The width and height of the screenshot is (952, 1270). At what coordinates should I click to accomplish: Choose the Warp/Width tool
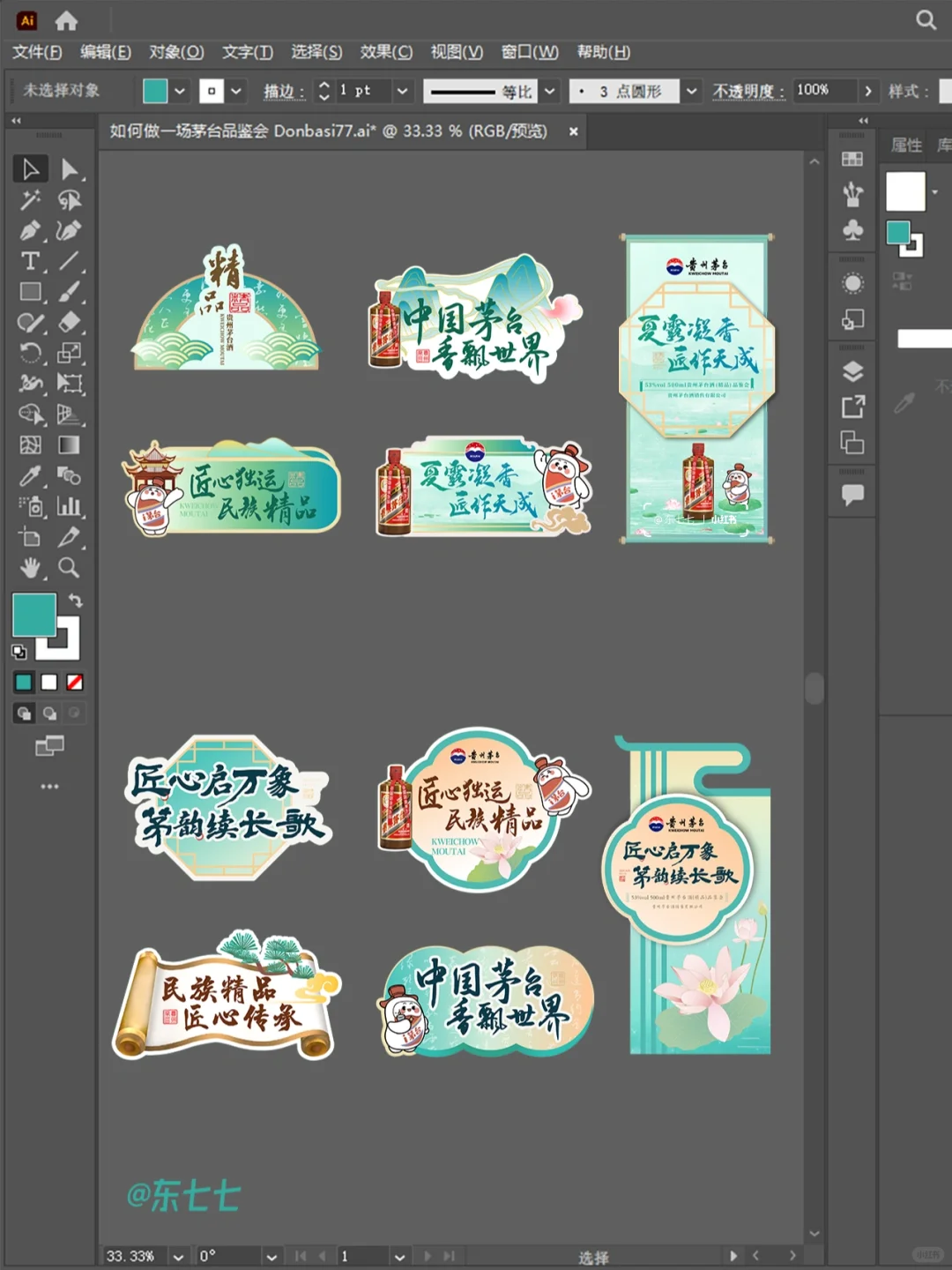coord(30,384)
